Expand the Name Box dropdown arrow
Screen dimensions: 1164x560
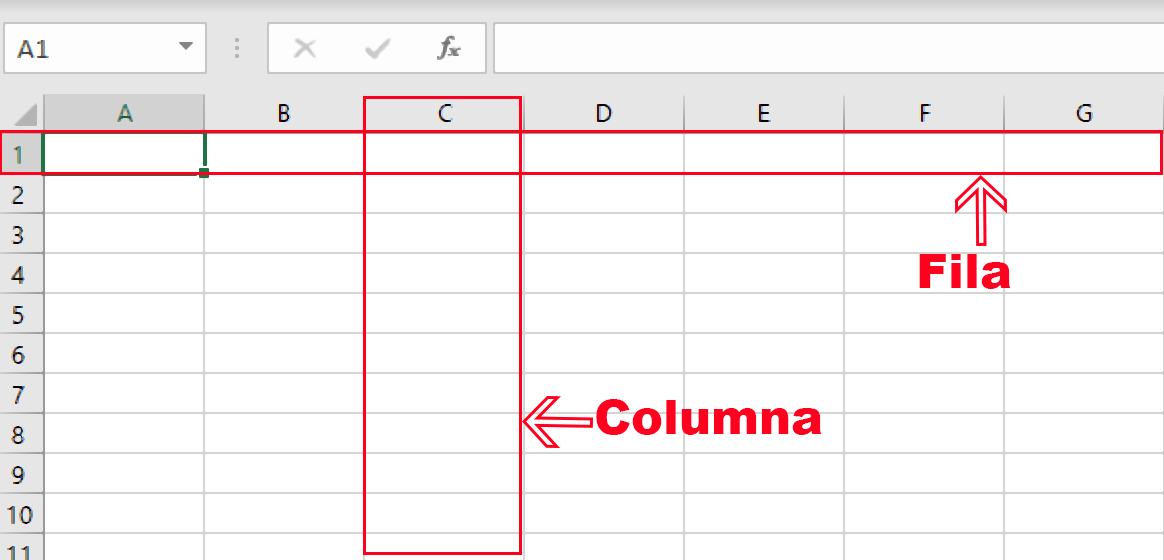click(185, 48)
